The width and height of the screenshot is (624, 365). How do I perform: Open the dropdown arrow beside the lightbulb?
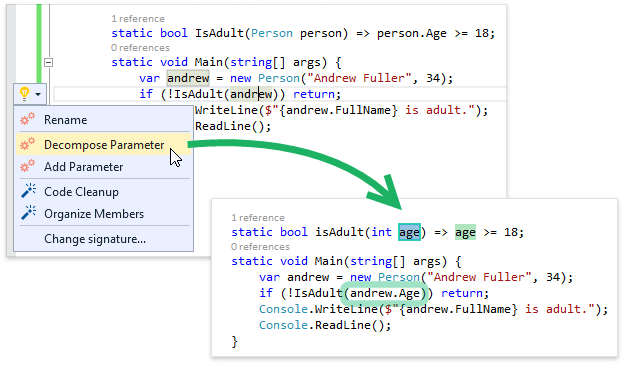tap(38, 94)
